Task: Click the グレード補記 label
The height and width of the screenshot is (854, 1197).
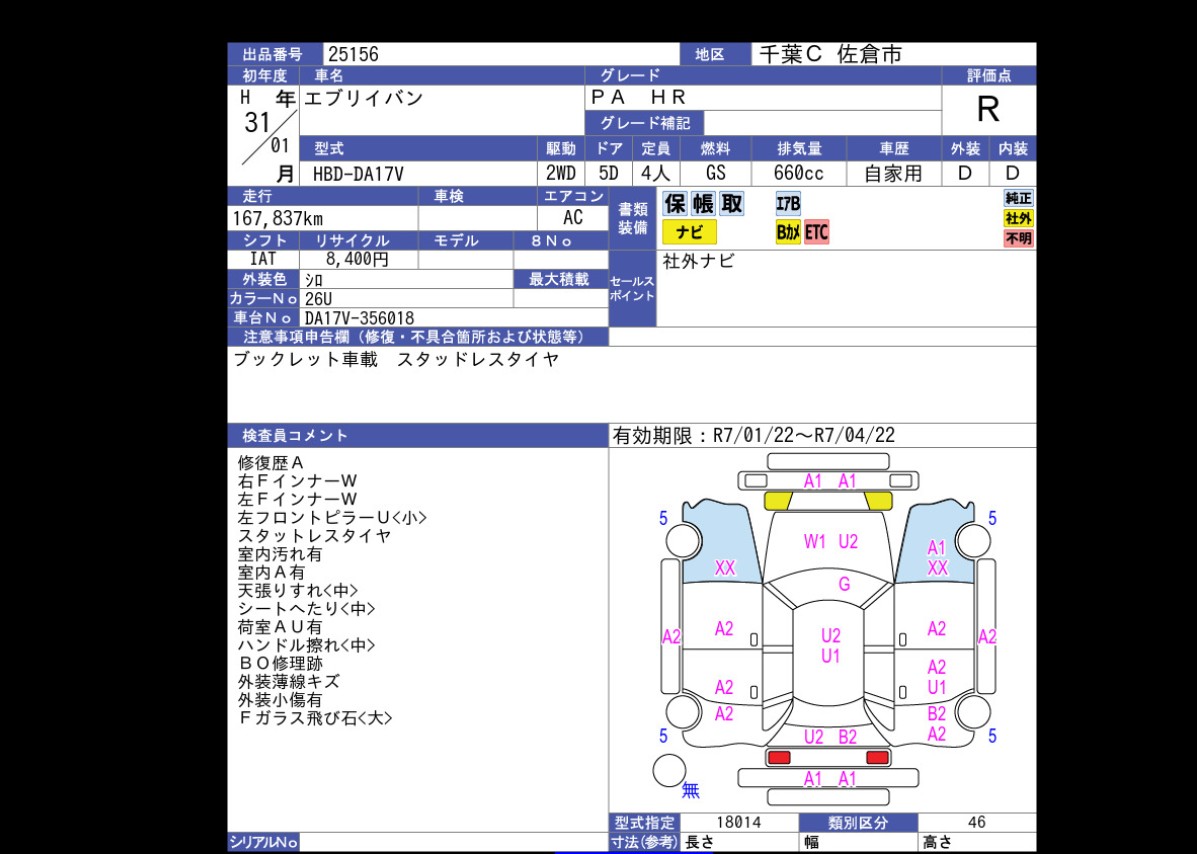Action: tap(645, 123)
